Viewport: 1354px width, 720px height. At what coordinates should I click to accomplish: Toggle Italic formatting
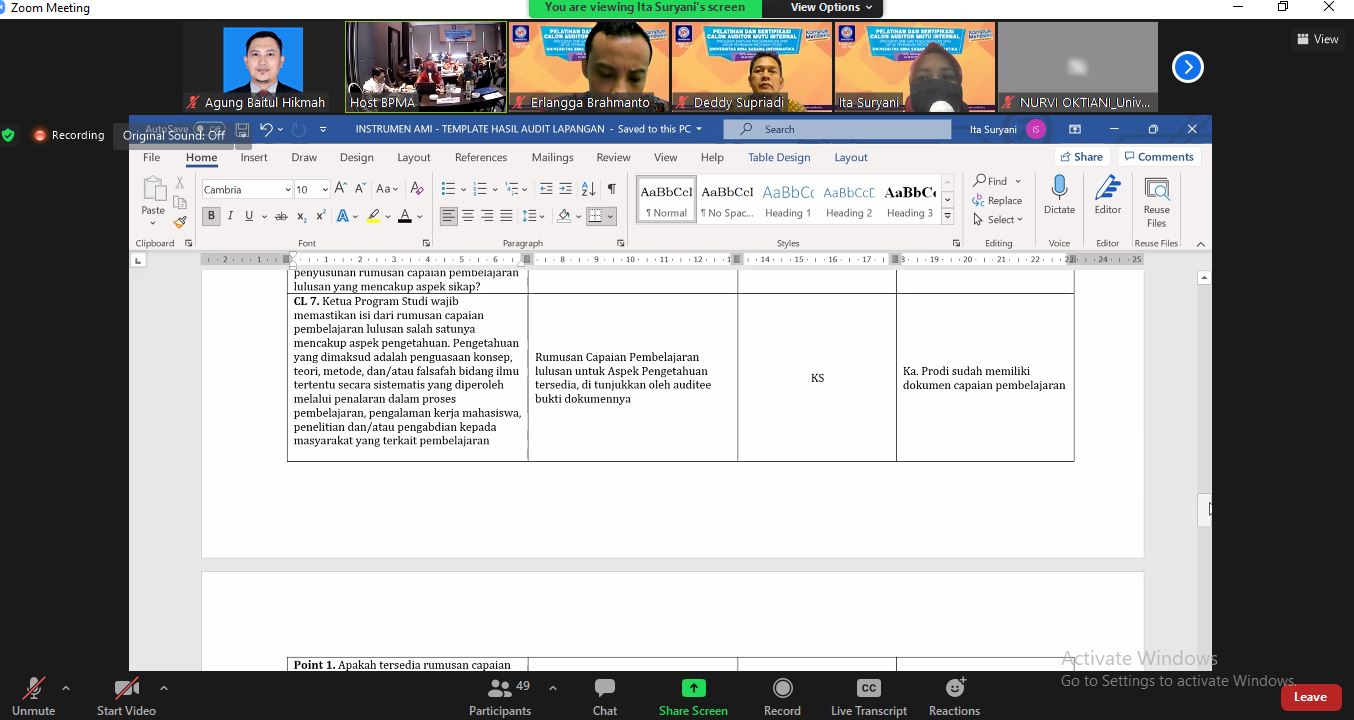coord(230,216)
